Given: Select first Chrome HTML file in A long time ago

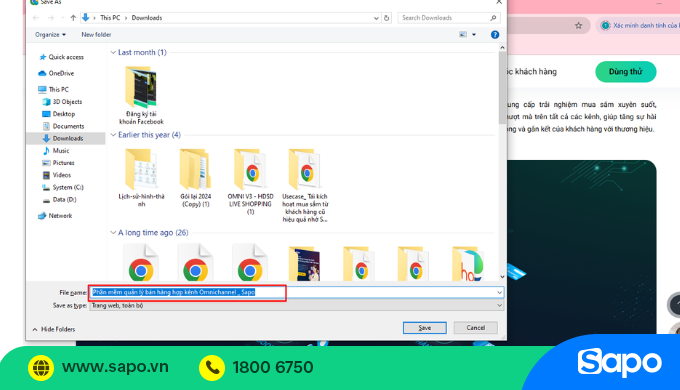Looking at the screenshot, I should [141, 263].
